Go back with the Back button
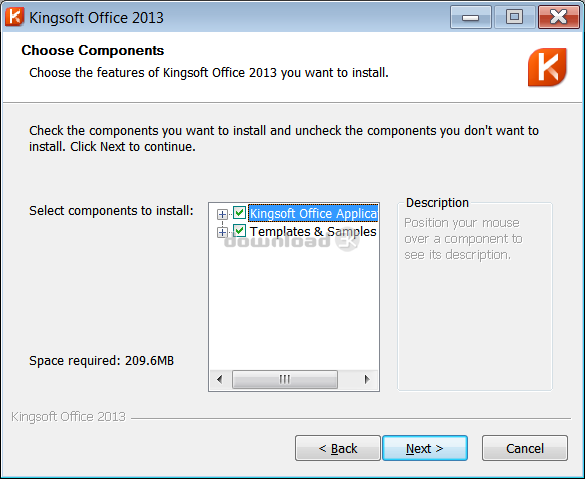This screenshot has height=479, width=585. 338,448
